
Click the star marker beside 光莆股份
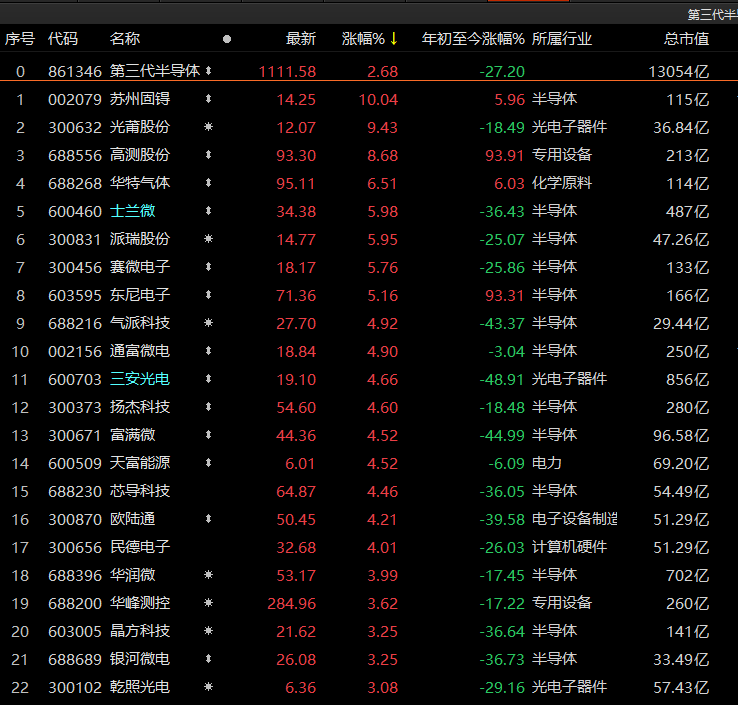[x=209, y=127]
